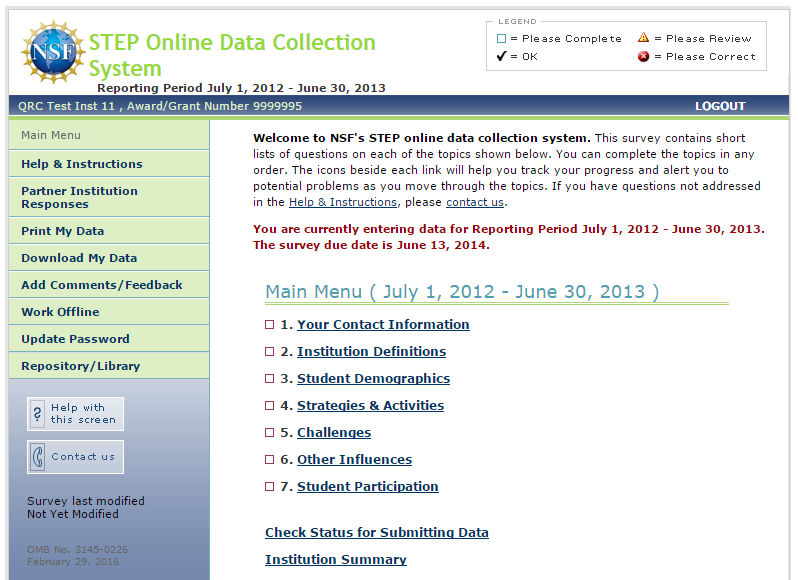Click Check Status for Submitting Data

pos(377,532)
